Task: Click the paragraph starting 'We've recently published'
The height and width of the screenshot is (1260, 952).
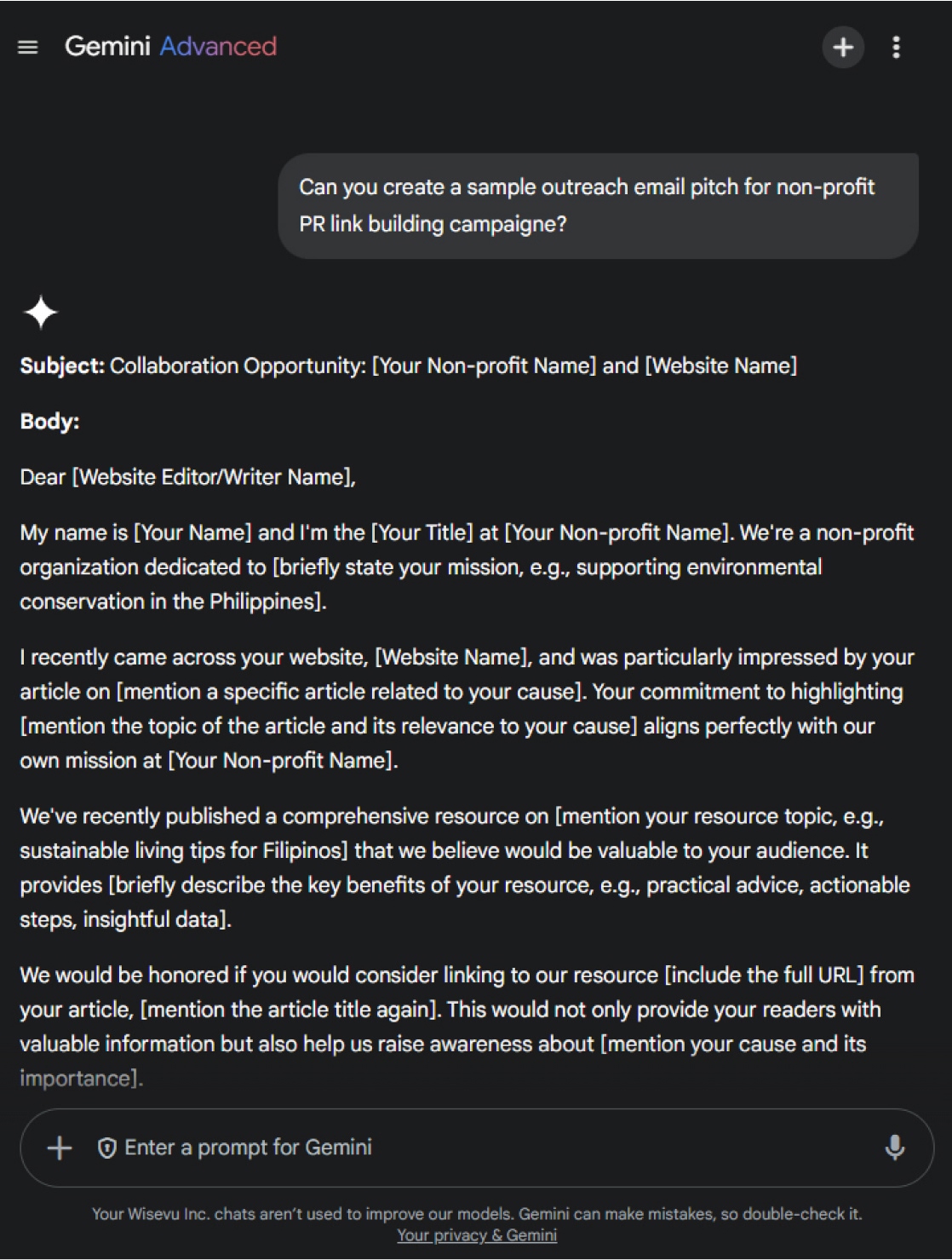Action: (x=467, y=867)
